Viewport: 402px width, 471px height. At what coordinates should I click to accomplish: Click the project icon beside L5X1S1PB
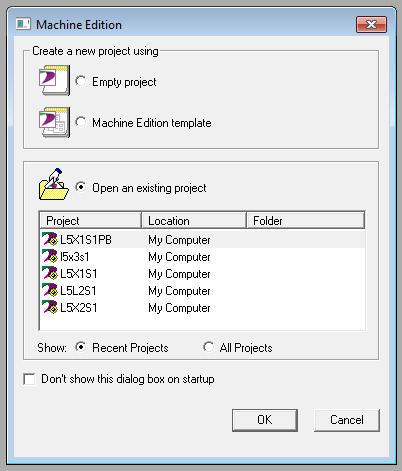click(50, 239)
